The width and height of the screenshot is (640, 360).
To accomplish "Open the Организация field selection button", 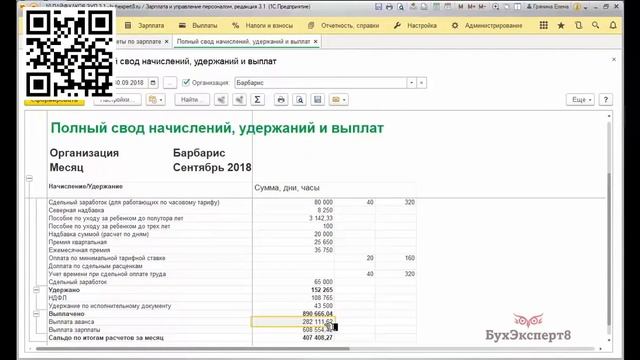I will pos(421,82).
